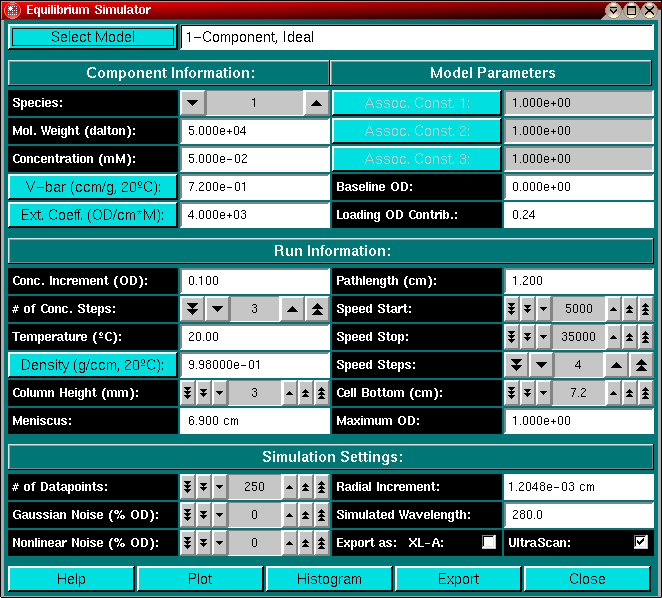
Task: Click triple-up arrow for Speed Start
Action: pyautogui.click(x=645, y=309)
